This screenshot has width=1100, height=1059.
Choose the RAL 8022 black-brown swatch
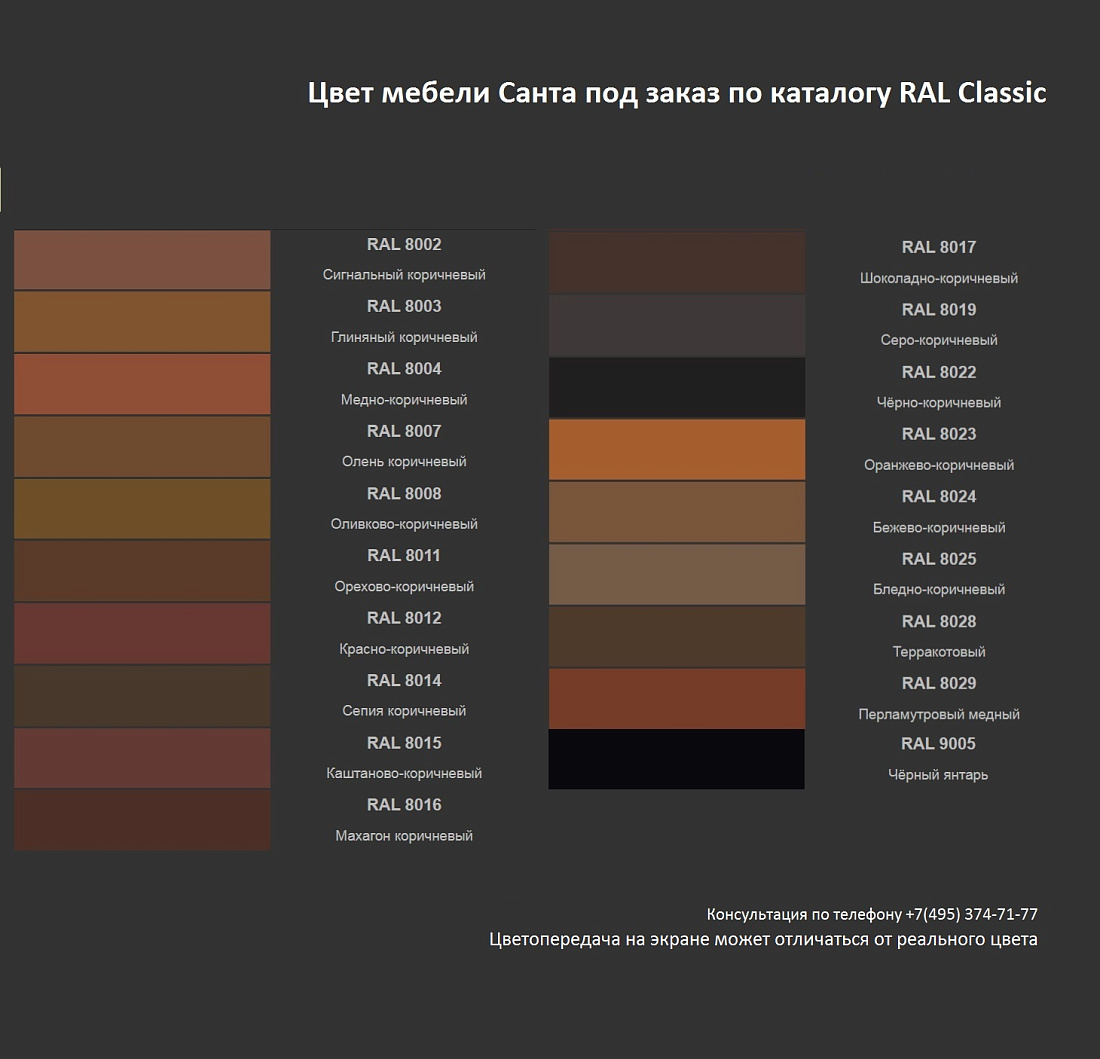677,387
